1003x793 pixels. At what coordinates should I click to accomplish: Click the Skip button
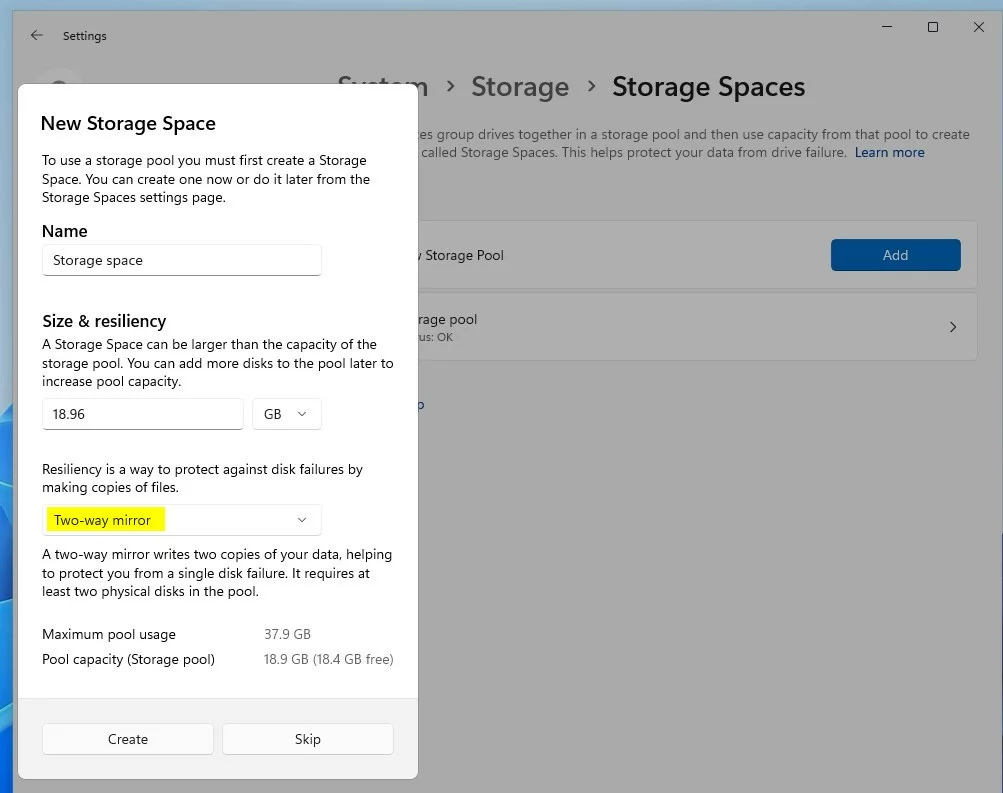[308, 739]
